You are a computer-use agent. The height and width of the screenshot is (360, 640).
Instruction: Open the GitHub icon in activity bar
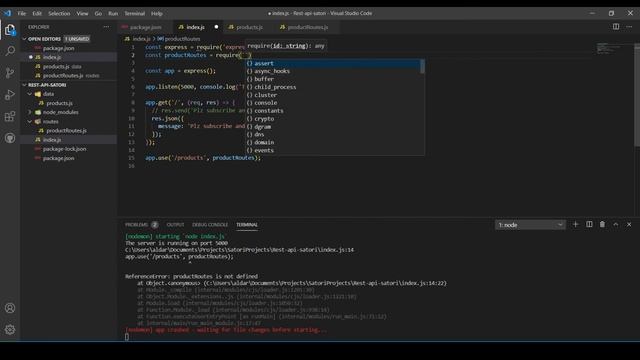click(x=10, y=138)
